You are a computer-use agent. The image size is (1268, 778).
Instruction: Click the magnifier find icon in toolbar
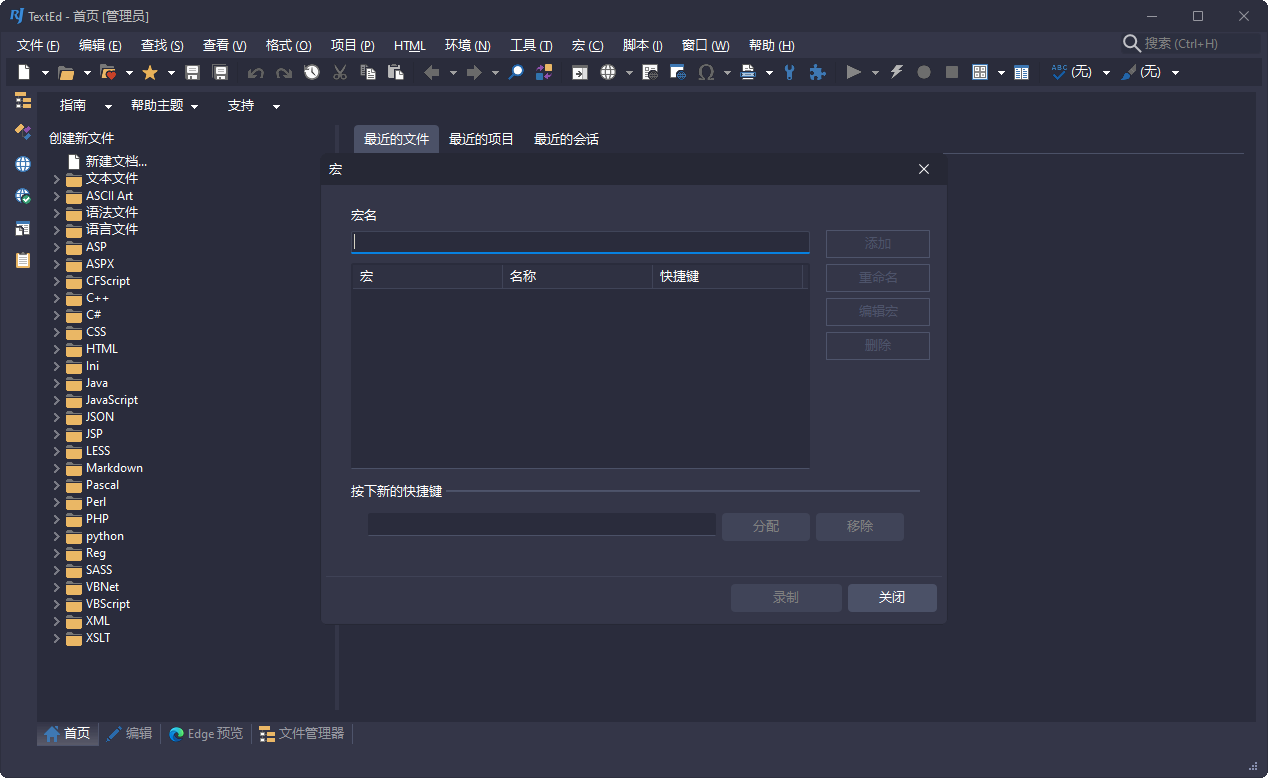click(516, 73)
